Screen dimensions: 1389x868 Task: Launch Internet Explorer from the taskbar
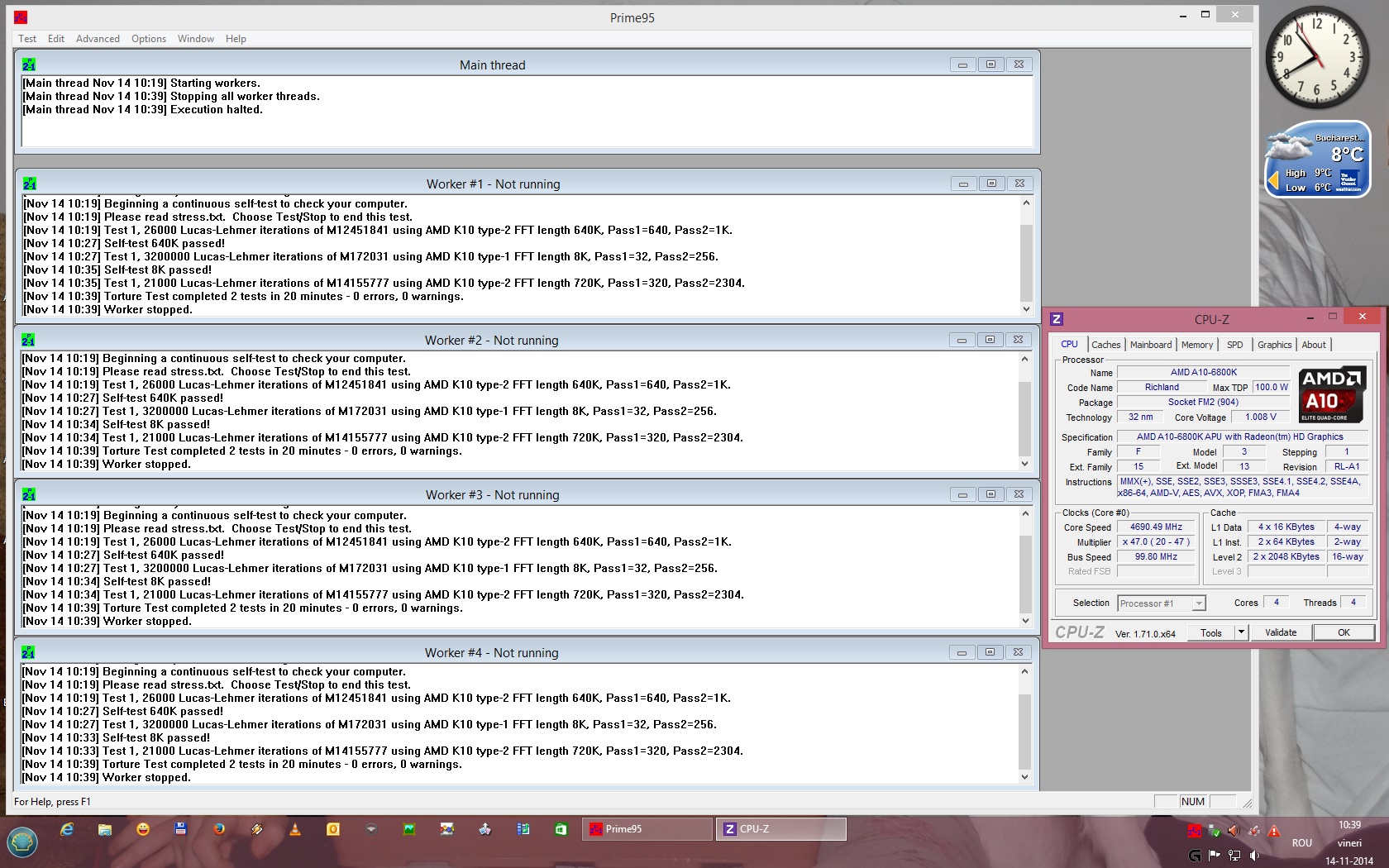click(67, 829)
